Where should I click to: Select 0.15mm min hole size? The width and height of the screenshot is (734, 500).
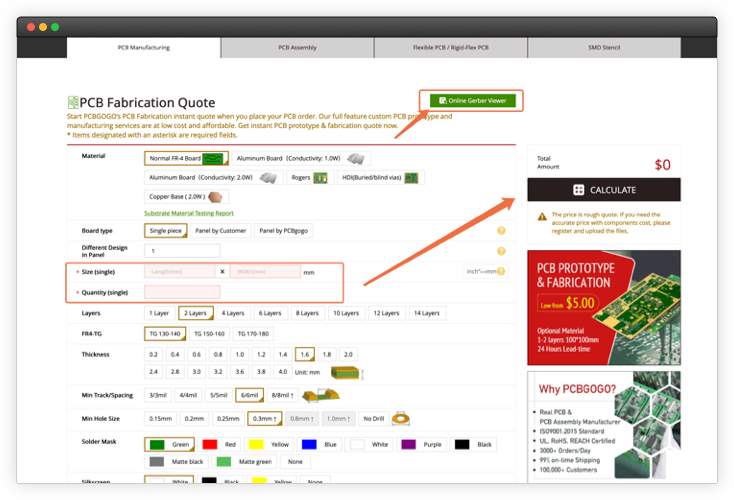point(161,419)
